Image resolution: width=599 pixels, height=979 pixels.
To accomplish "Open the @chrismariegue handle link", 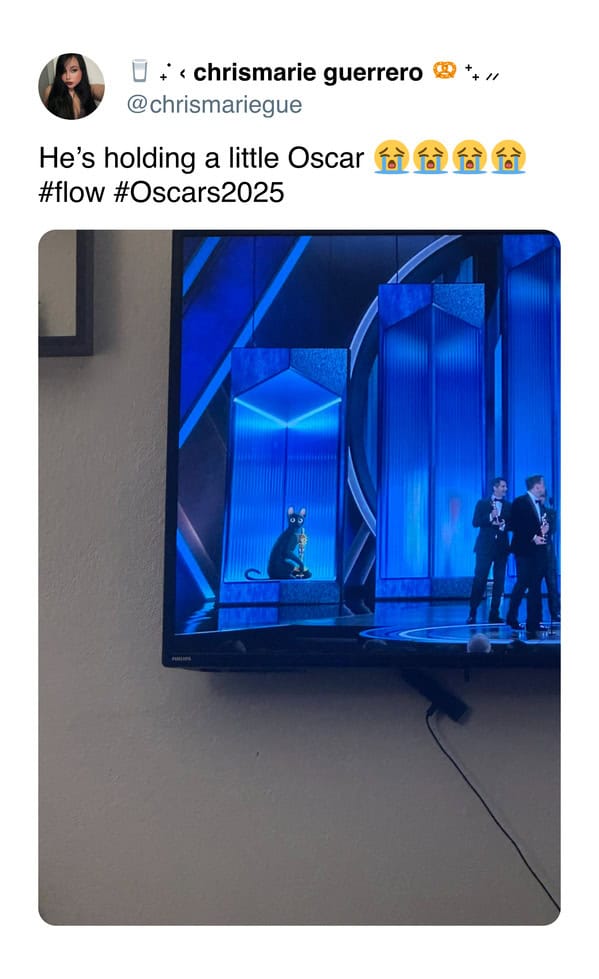I will click(214, 104).
